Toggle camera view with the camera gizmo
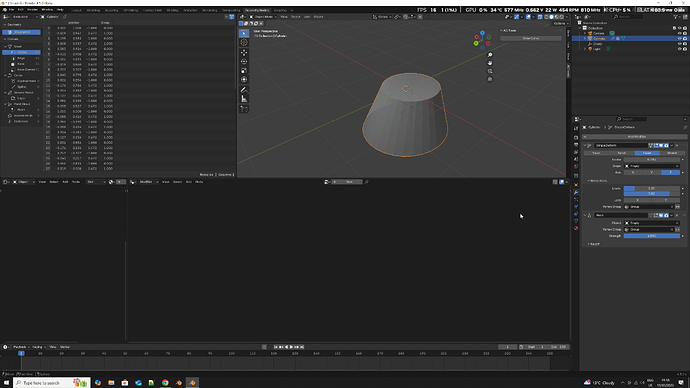This screenshot has width=690, height=388. point(490,71)
